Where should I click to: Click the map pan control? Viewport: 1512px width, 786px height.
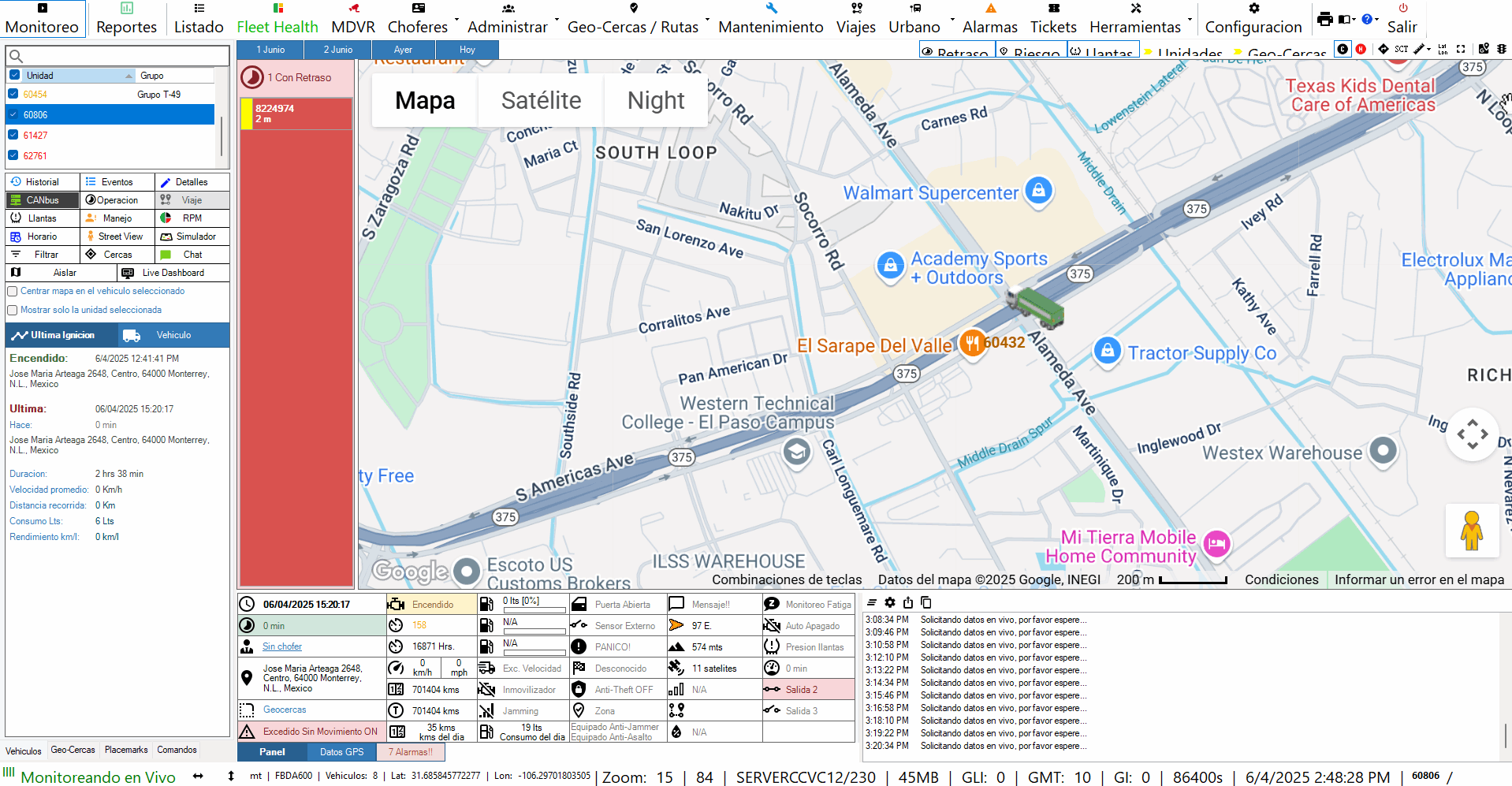(1472, 434)
